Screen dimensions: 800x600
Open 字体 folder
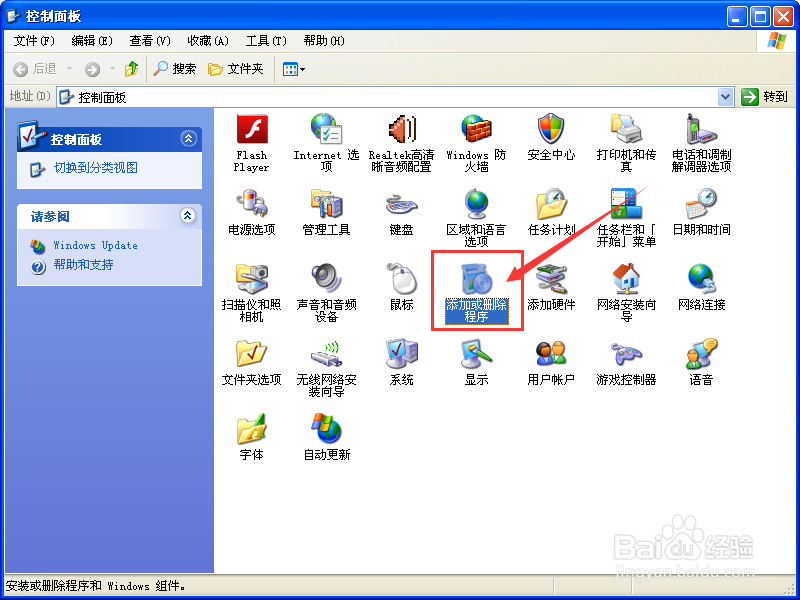coord(251,430)
